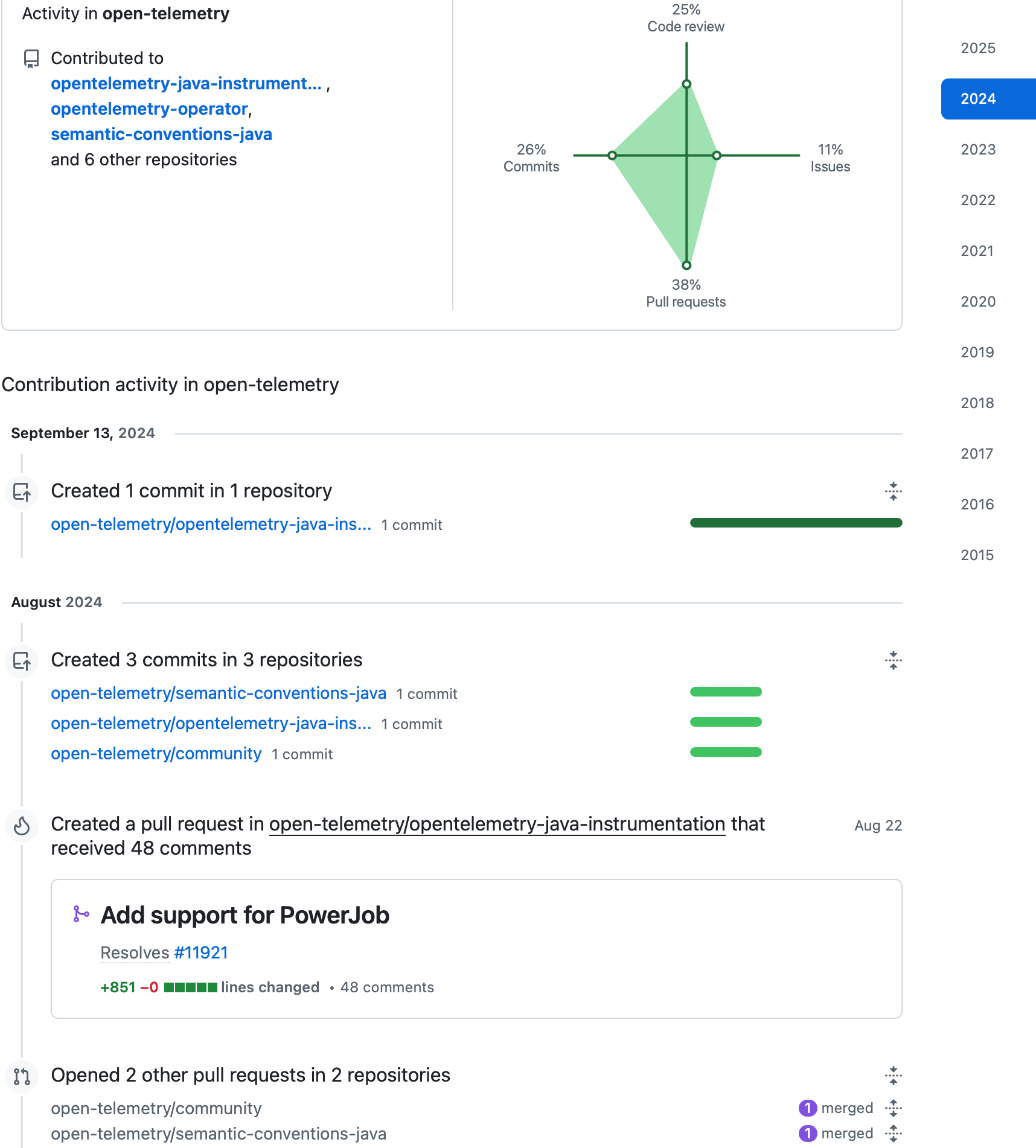Expand semantic-conventions-java merged pull requests
This screenshot has width=1036, height=1148.
click(x=893, y=1134)
